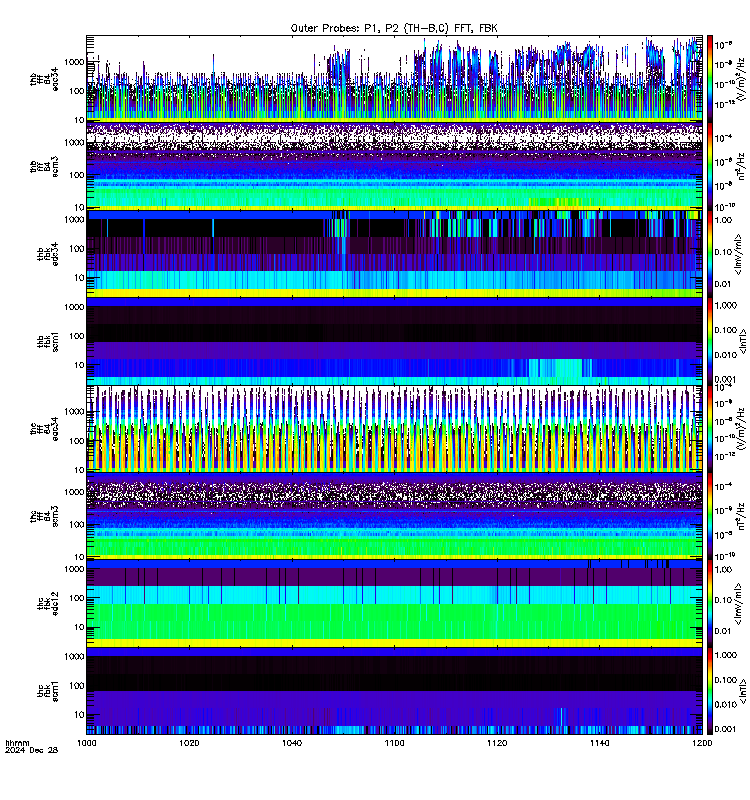750x800 pixels.
Task: Click the <|nT|> unit label of the thc fbk scm1 panel
Action: 743,691
